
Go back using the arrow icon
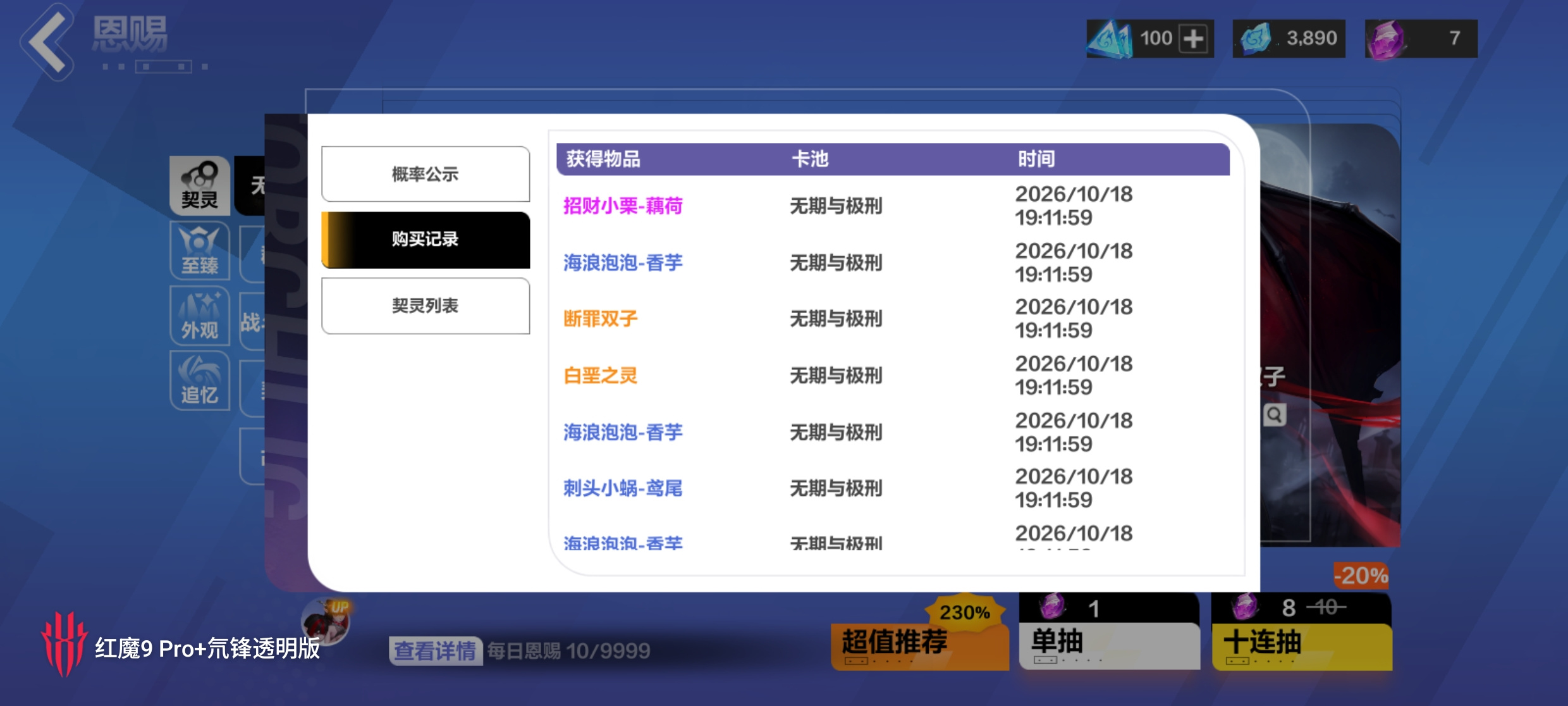[x=49, y=42]
